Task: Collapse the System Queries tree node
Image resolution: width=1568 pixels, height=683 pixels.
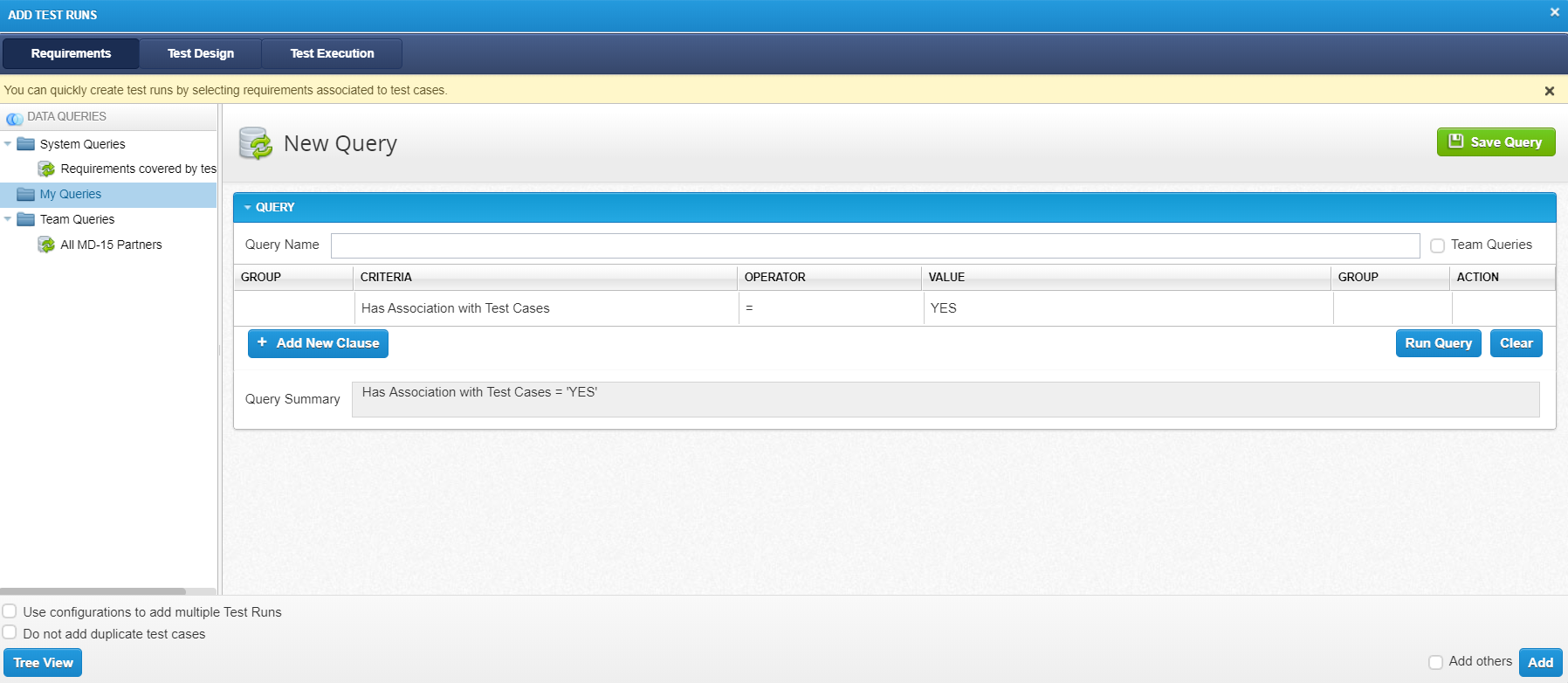Action: coord(8,144)
